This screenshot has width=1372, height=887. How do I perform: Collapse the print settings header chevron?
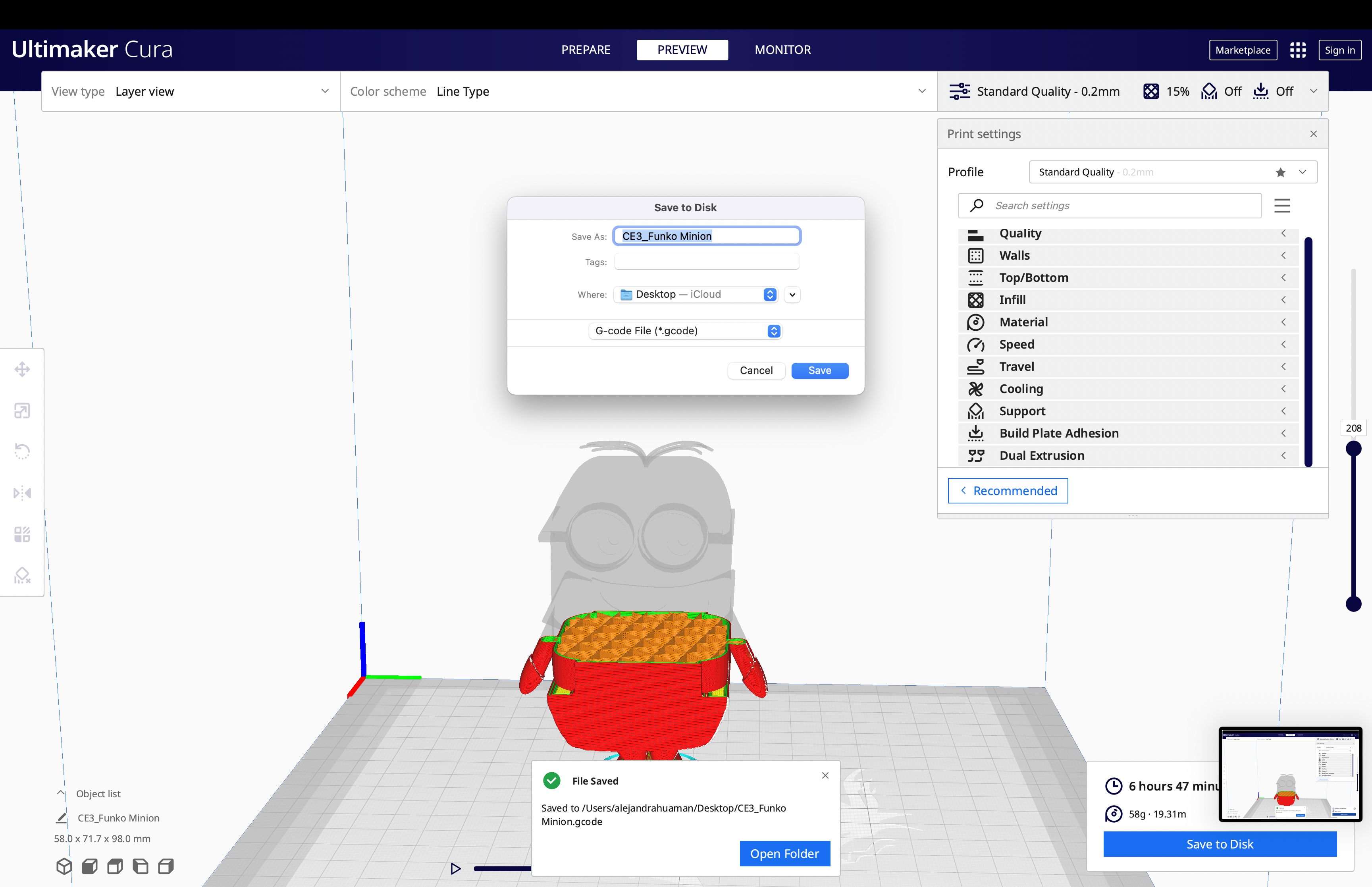[x=1314, y=92]
